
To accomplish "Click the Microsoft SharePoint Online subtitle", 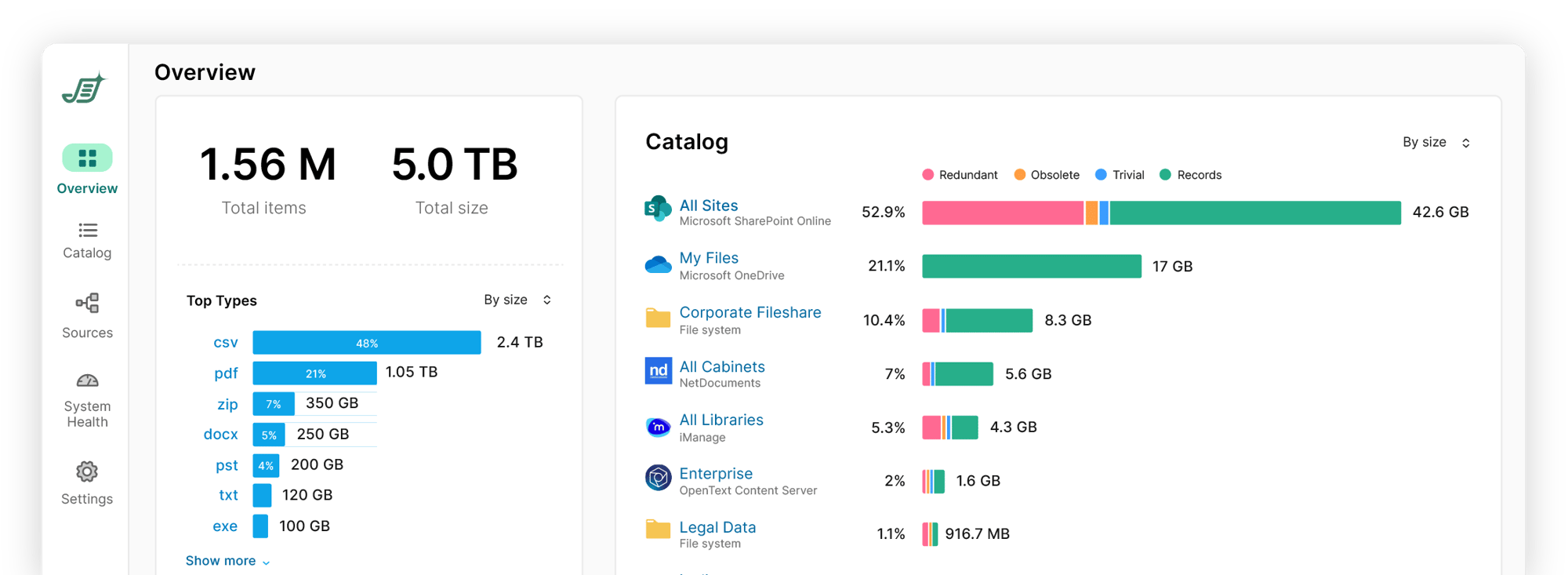I will (x=755, y=221).
